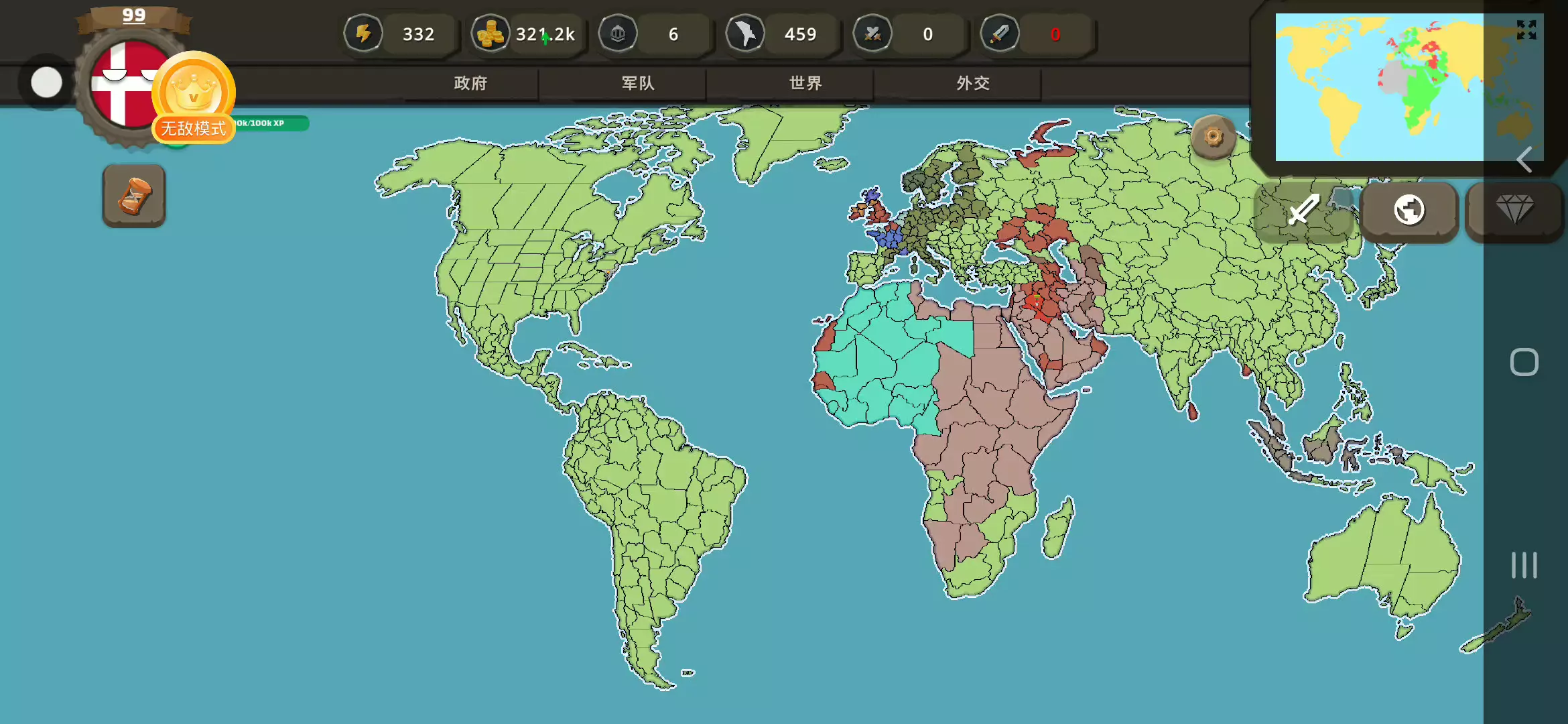Tap the gold coins treasury icon
Screen dimensions: 1568x724
(x=490, y=34)
